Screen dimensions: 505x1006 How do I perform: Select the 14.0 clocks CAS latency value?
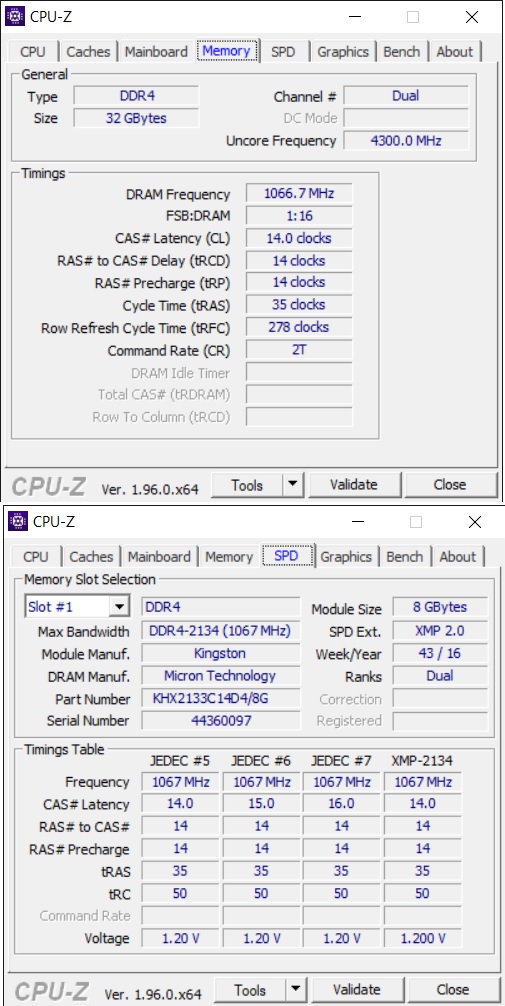(x=299, y=238)
